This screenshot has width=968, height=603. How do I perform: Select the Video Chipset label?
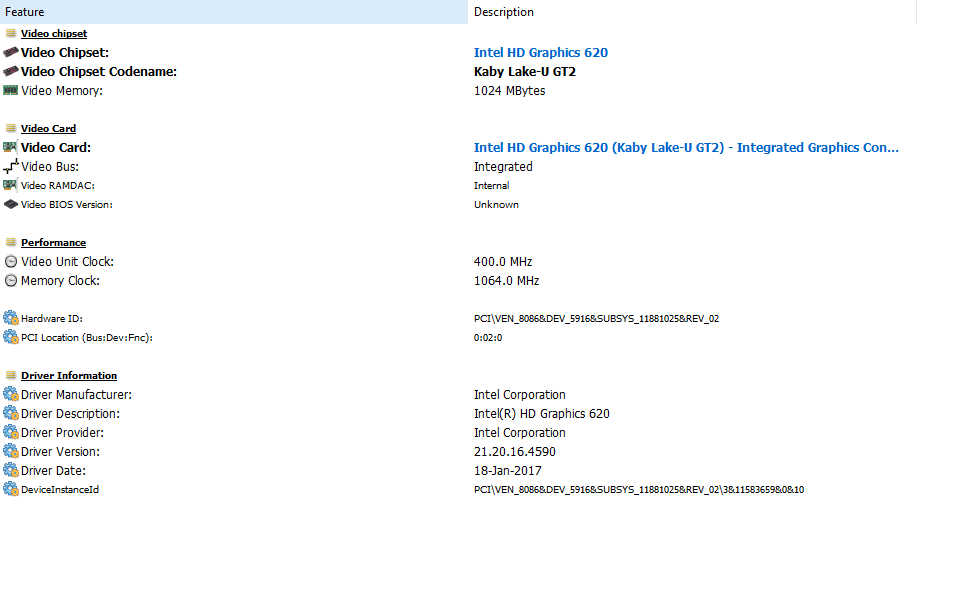[x=65, y=52]
